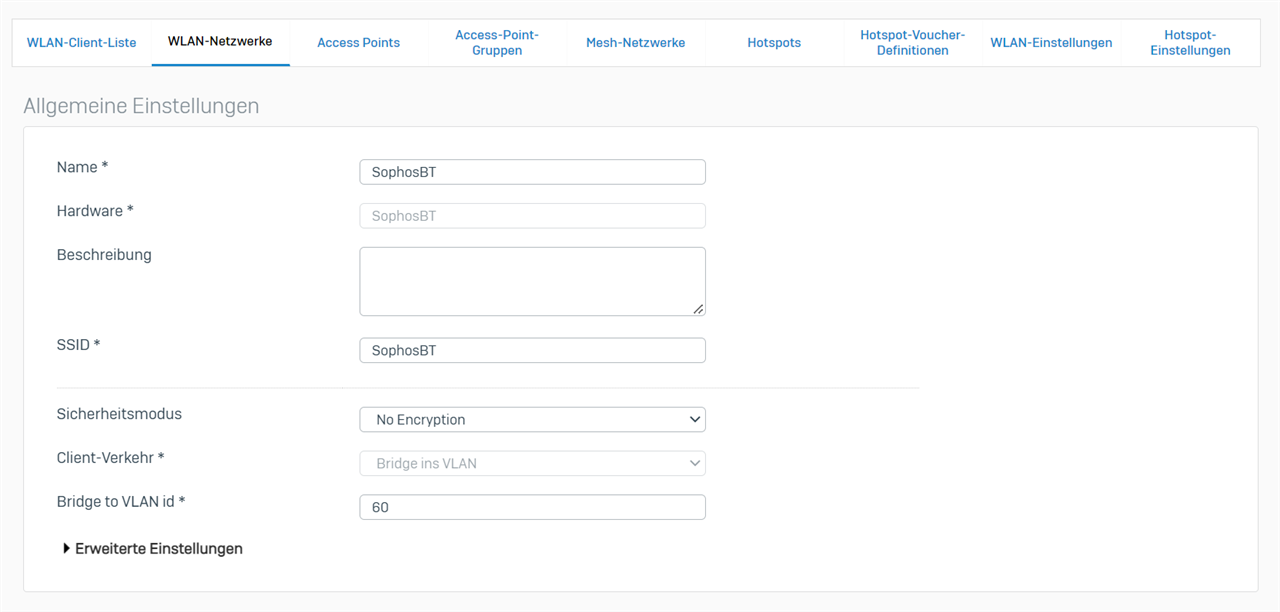The height and width of the screenshot is (612, 1280).
Task: Click the Bridge to VLAN id field
Action: click(x=532, y=508)
